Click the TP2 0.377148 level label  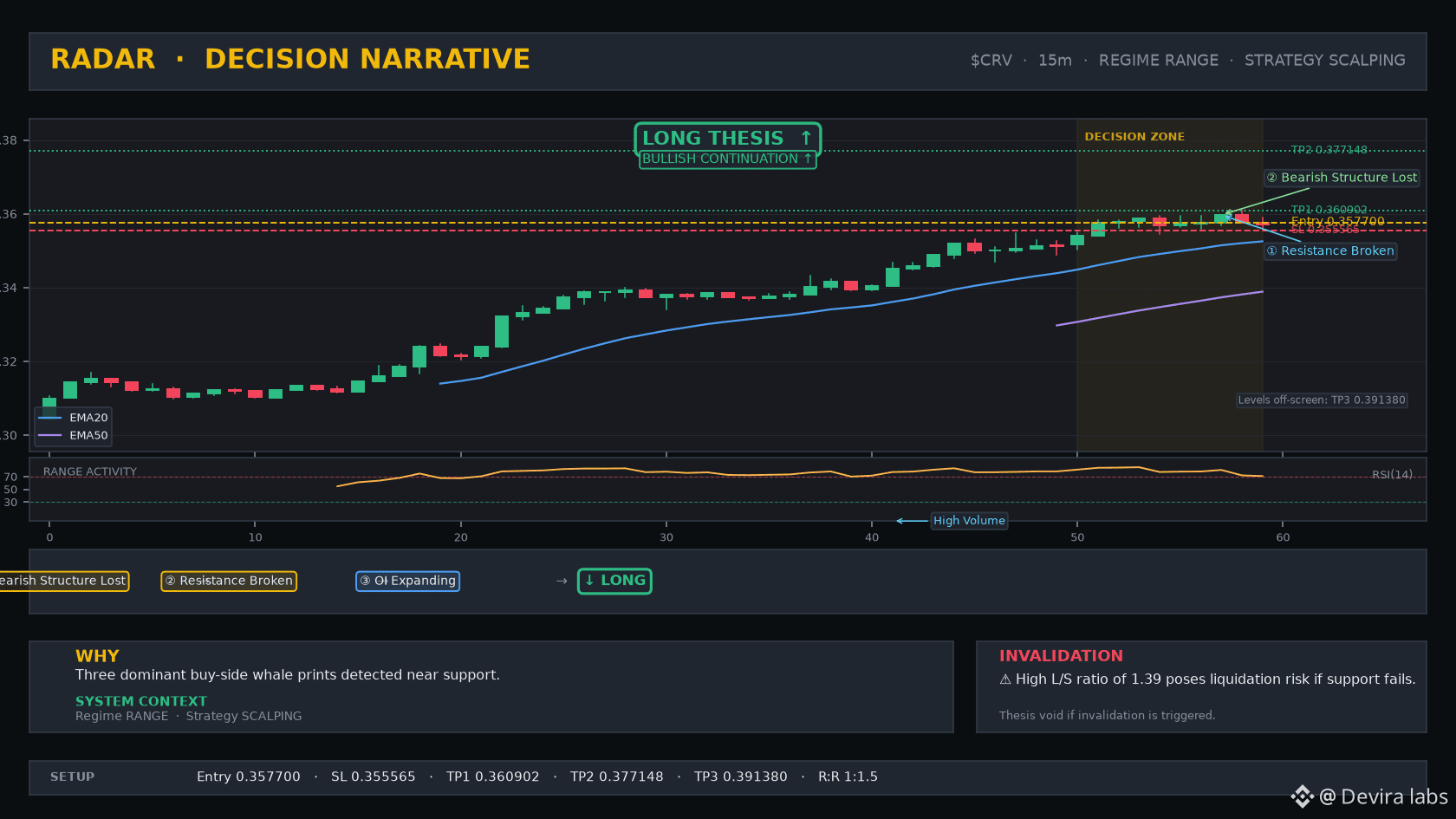(x=1329, y=150)
